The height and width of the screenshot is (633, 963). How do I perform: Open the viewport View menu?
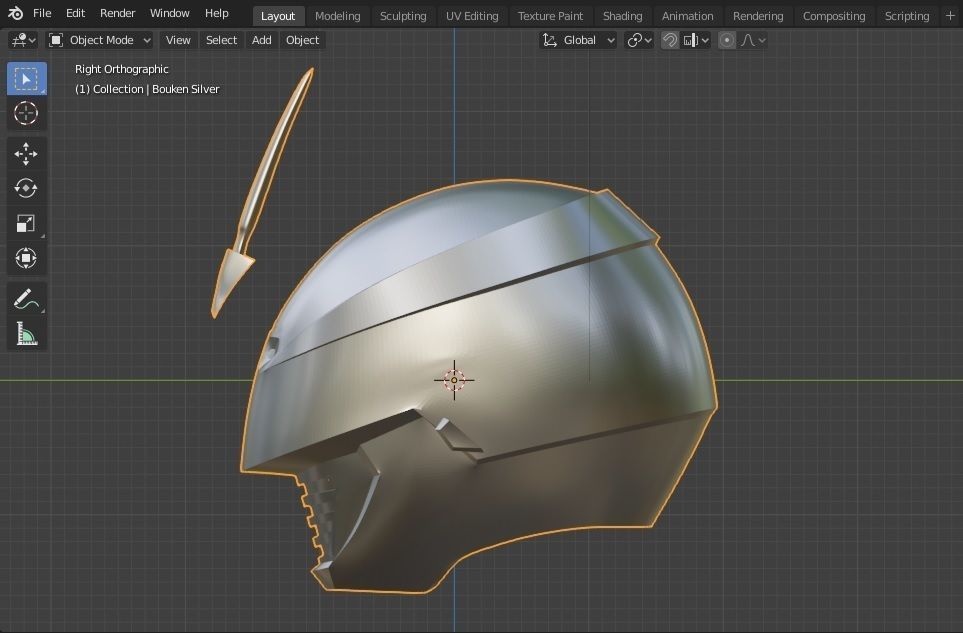[178, 41]
